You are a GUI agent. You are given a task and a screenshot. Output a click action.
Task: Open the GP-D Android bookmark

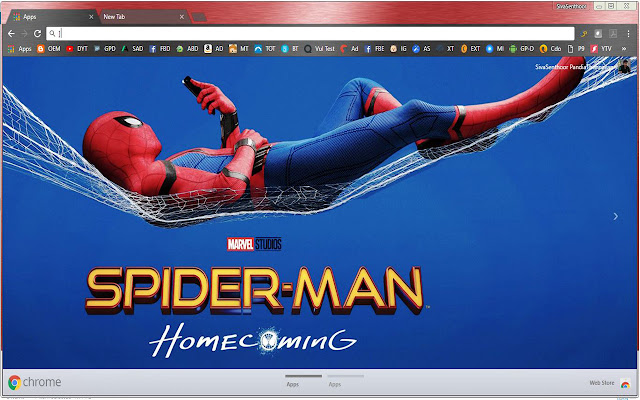click(x=522, y=49)
